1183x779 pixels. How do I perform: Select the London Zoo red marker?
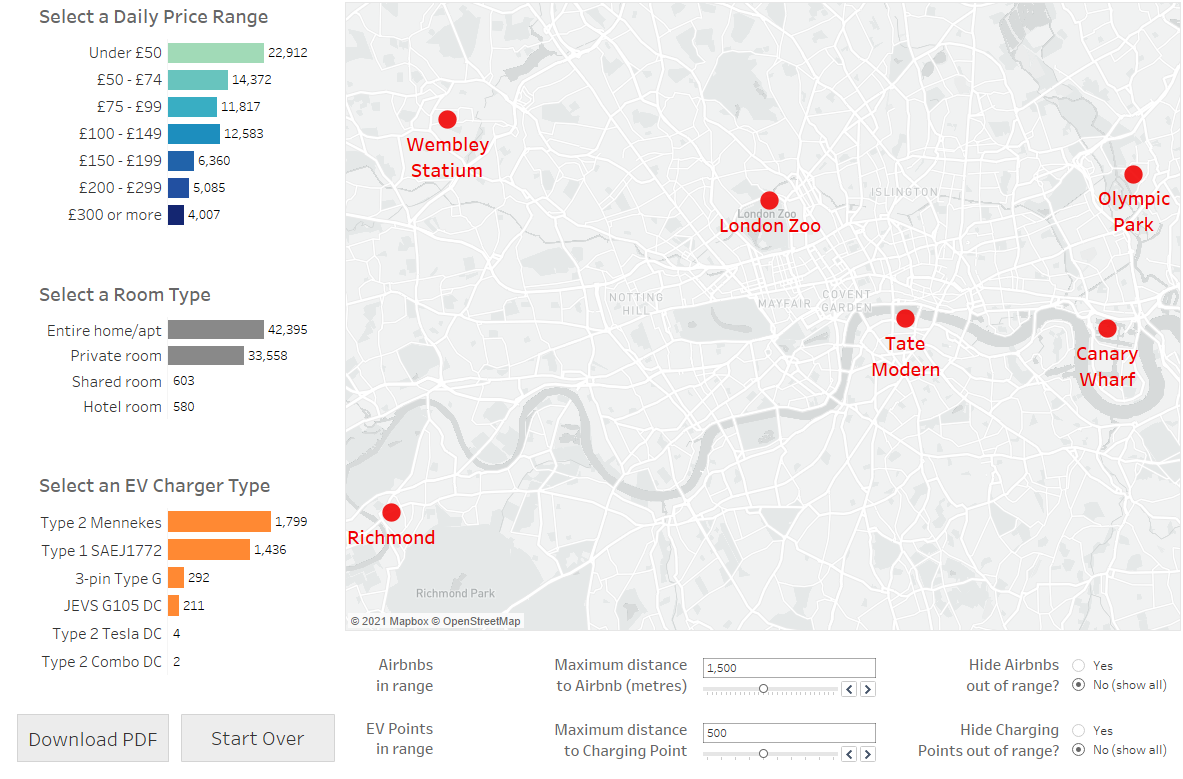click(769, 200)
